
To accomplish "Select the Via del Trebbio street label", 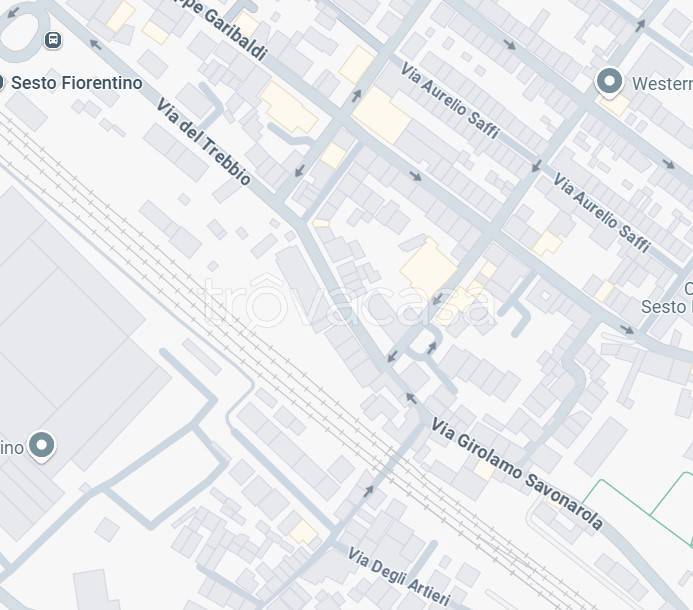I will pyautogui.click(x=204, y=141).
